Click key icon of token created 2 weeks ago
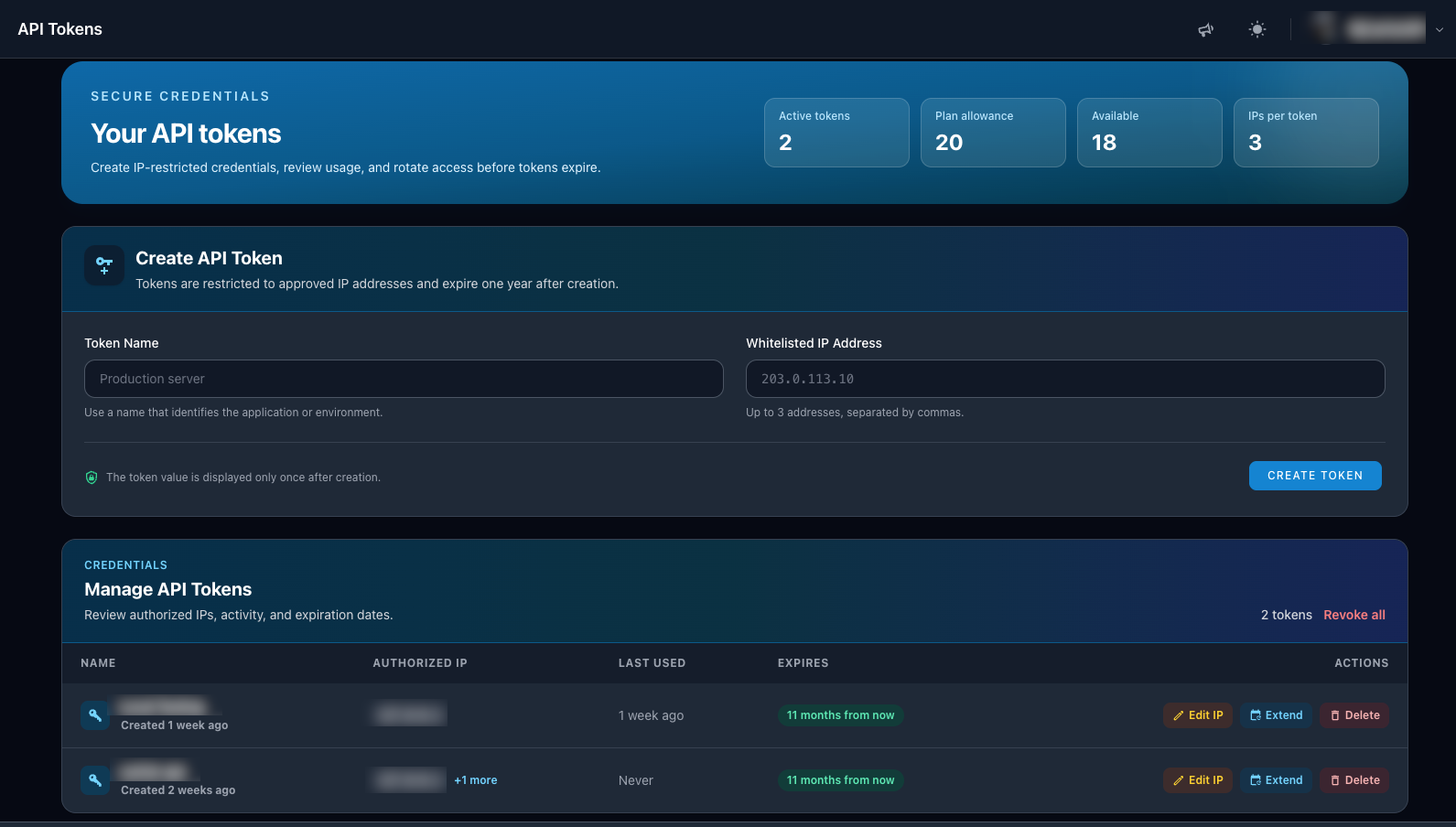This screenshot has height=827, width=1456. coord(95,780)
